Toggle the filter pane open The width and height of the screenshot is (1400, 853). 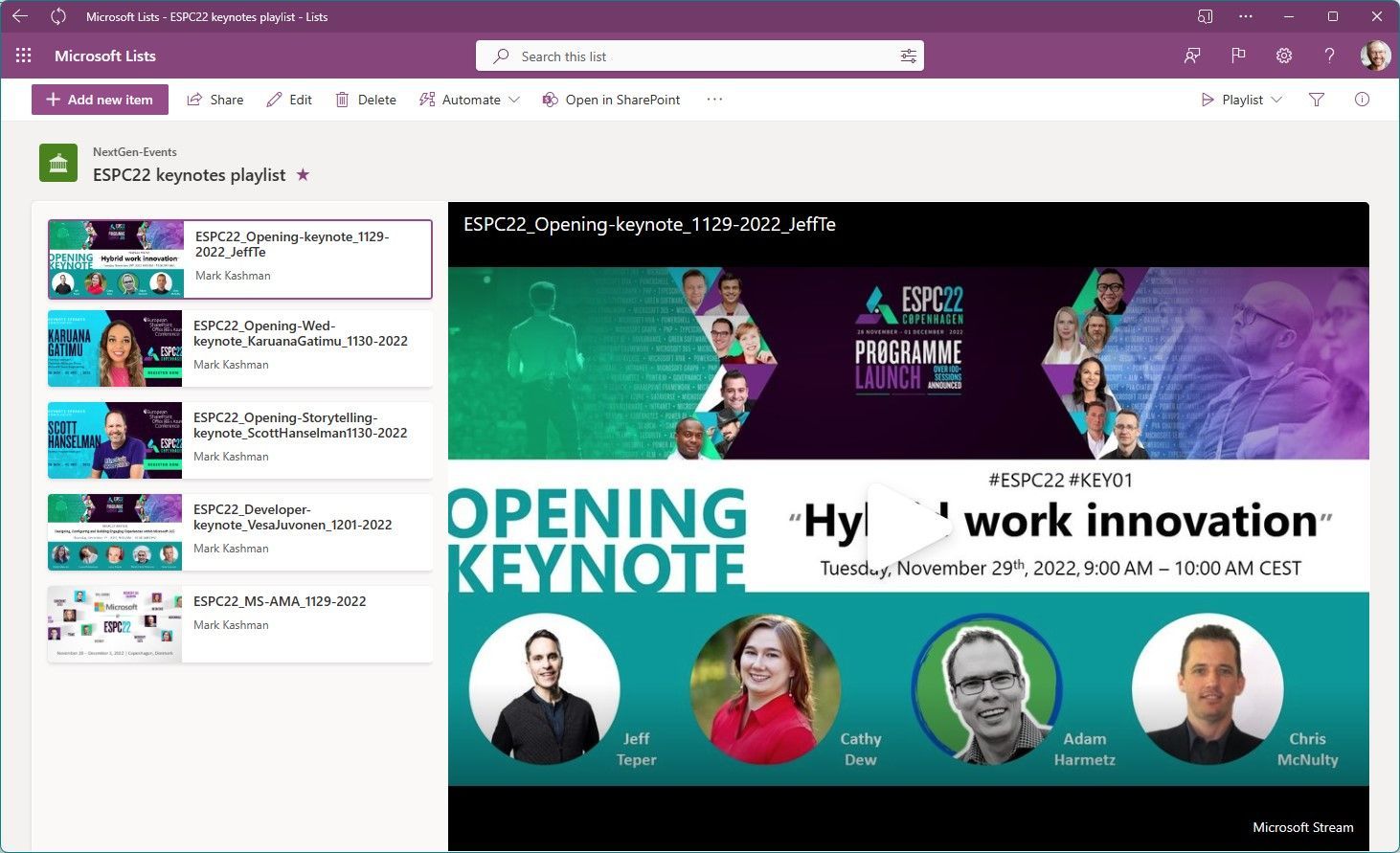(1317, 100)
